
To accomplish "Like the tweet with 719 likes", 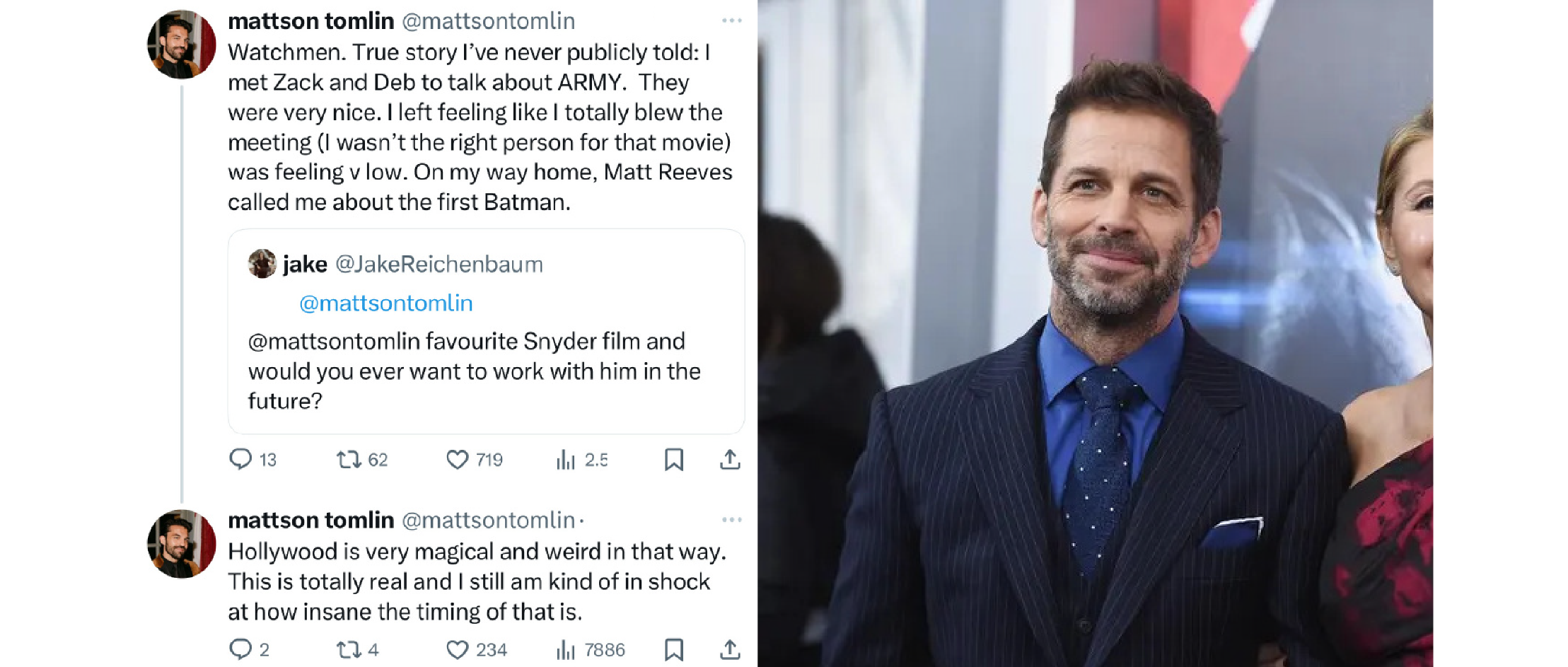I will [x=458, y=460].
